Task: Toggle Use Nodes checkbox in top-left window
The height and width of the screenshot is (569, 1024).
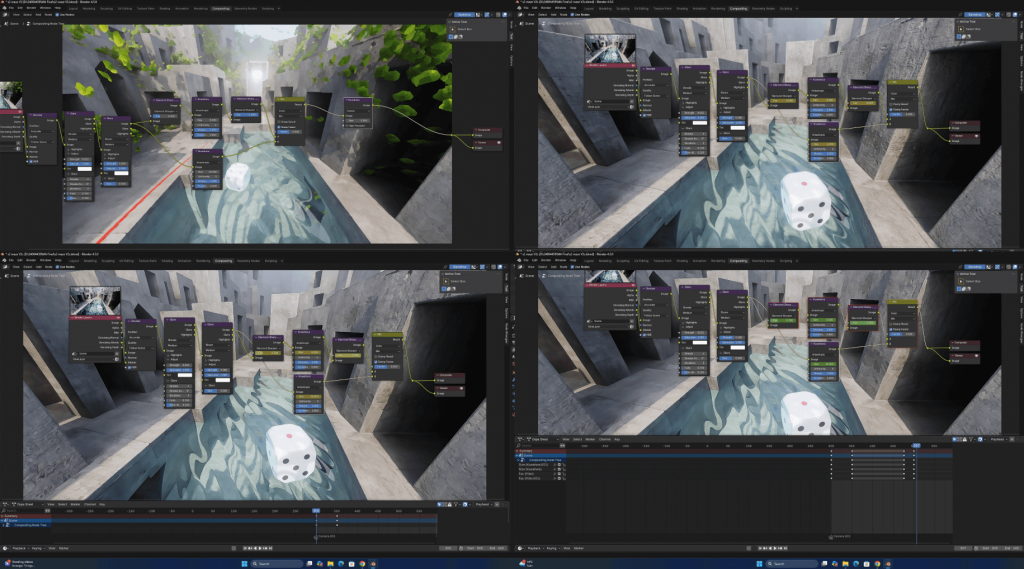Action: [57, 15]
